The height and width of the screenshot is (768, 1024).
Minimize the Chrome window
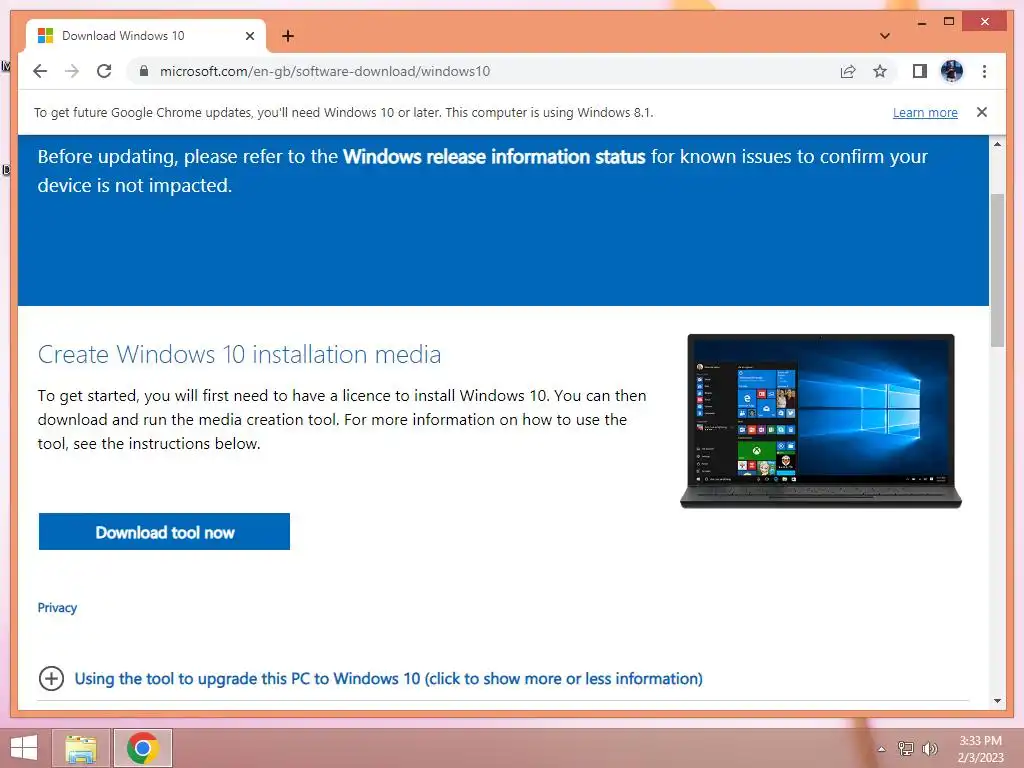[921, 22]
